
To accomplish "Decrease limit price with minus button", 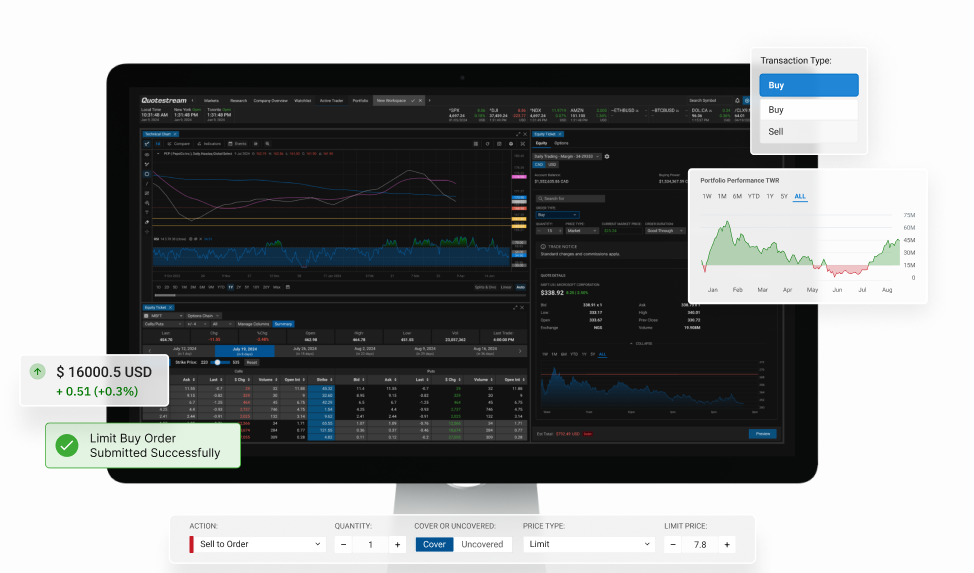I will click(x=673, y=545).
